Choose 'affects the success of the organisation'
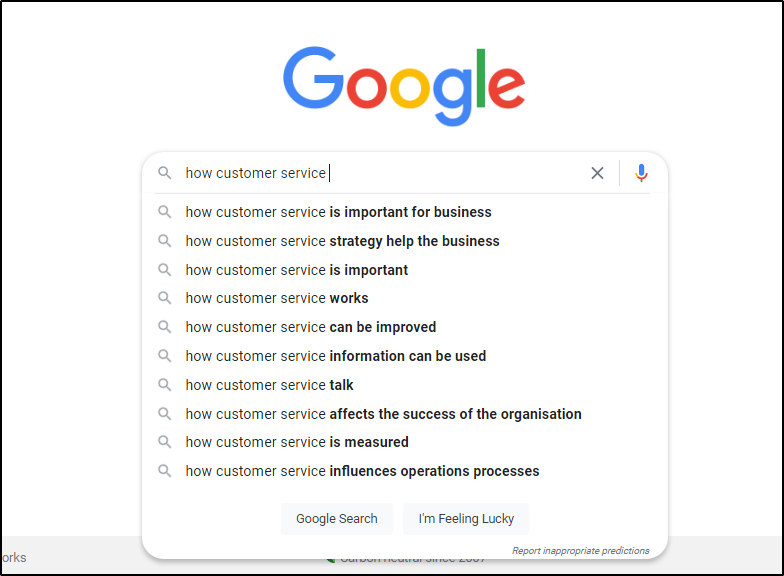Screen dimensions: 784x576 (x=383, y=414)
